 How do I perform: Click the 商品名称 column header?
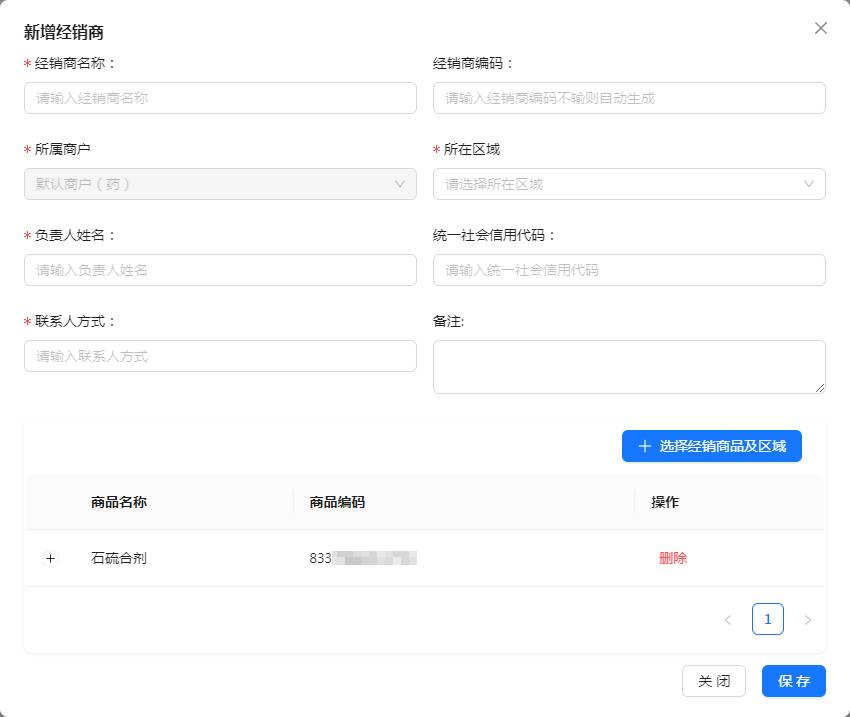click(x=119, y=502)
